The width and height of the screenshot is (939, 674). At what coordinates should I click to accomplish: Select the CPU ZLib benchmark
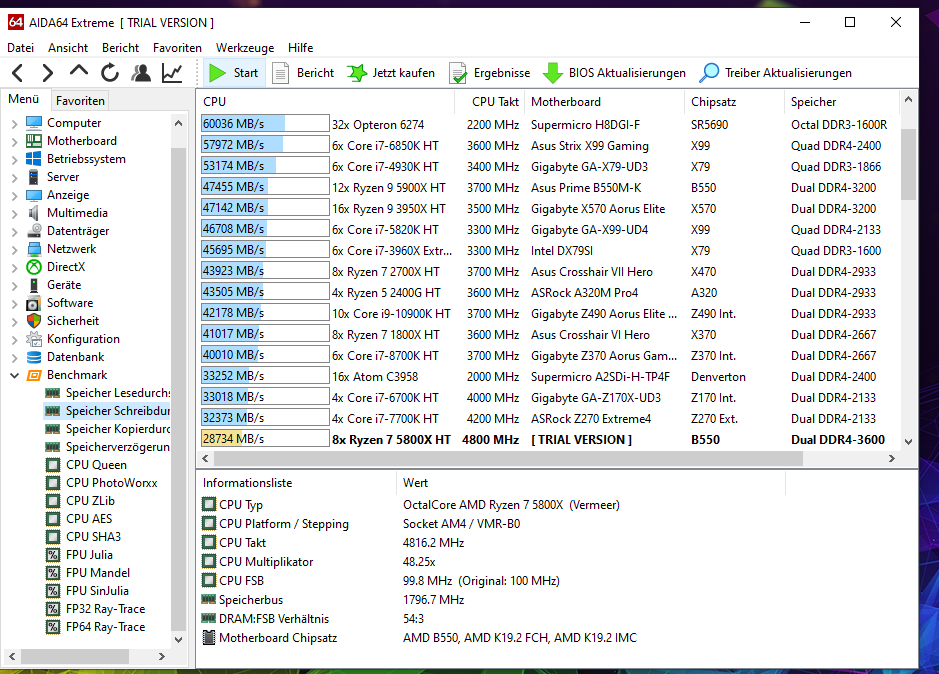pos(80,501)
